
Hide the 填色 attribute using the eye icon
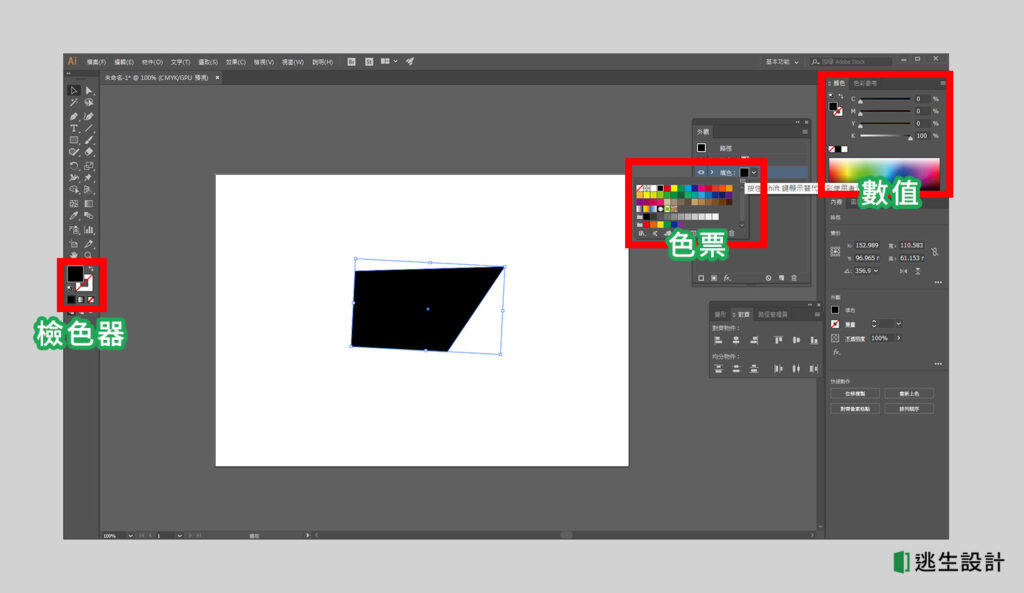[700, 172]
